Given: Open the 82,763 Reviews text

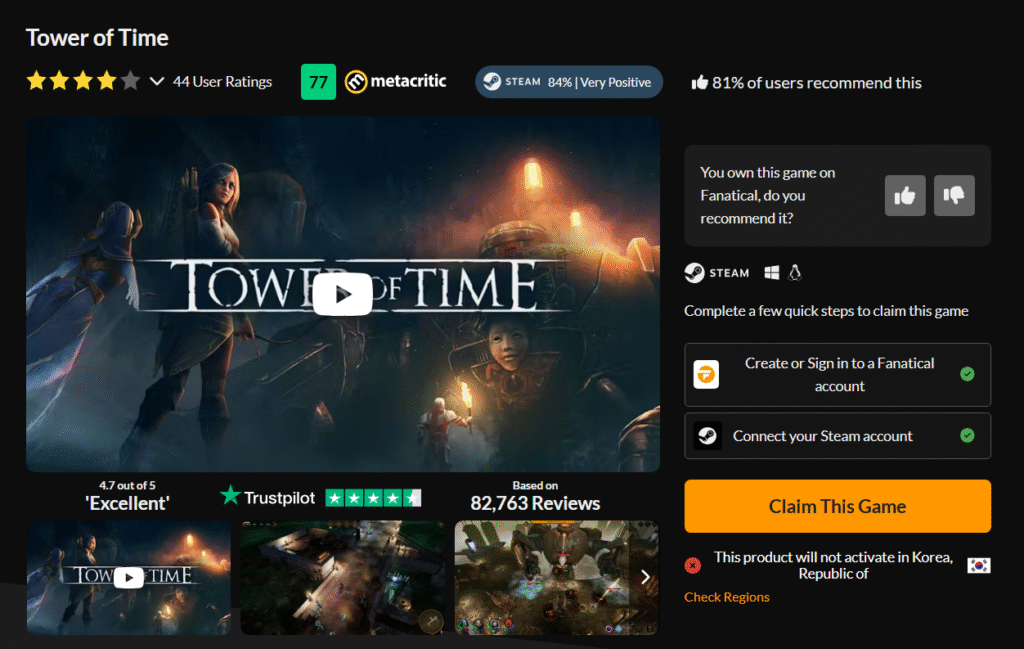Looking at the screenshot, I should click(535, 503).
